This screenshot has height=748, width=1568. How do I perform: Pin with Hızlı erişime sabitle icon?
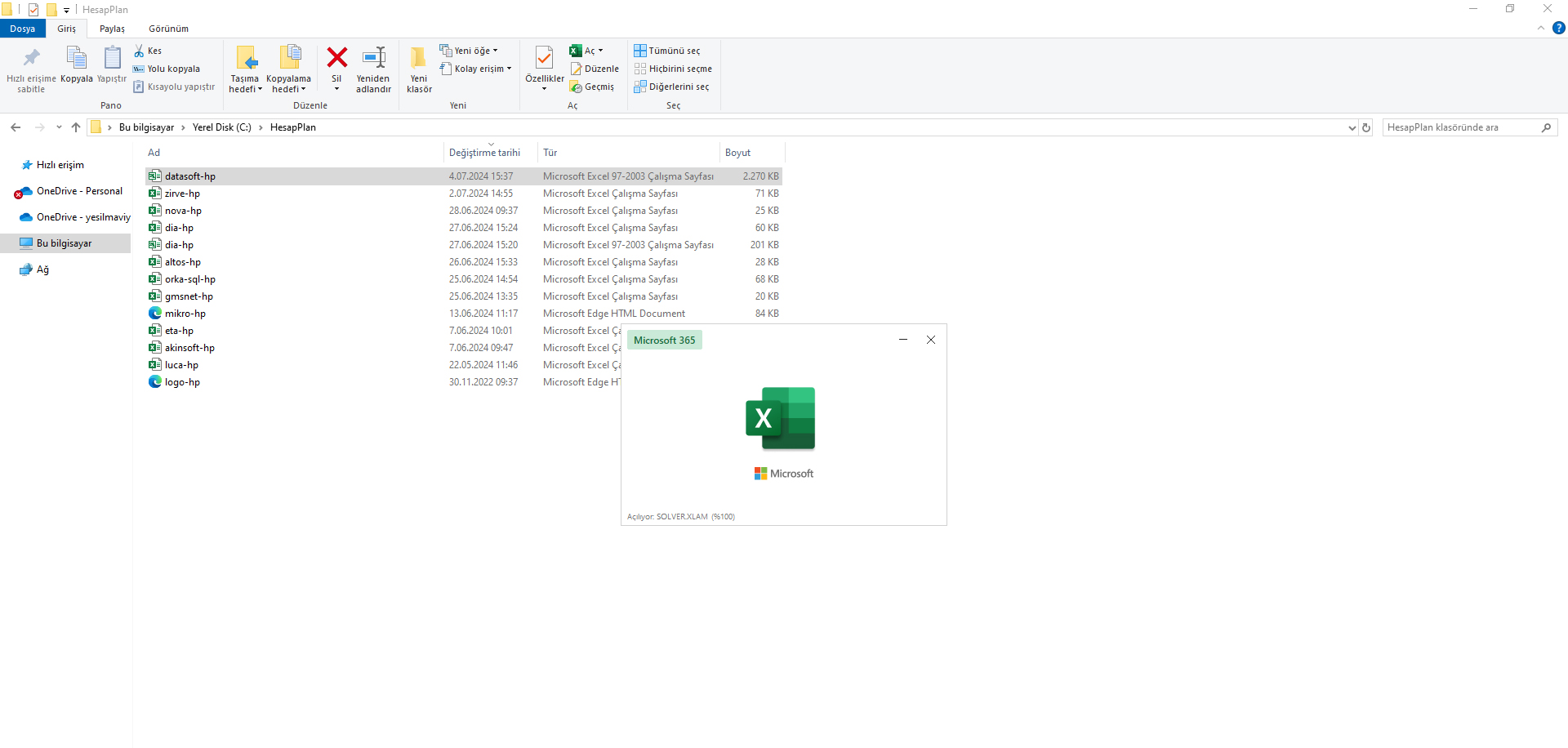tap(31, 58)
